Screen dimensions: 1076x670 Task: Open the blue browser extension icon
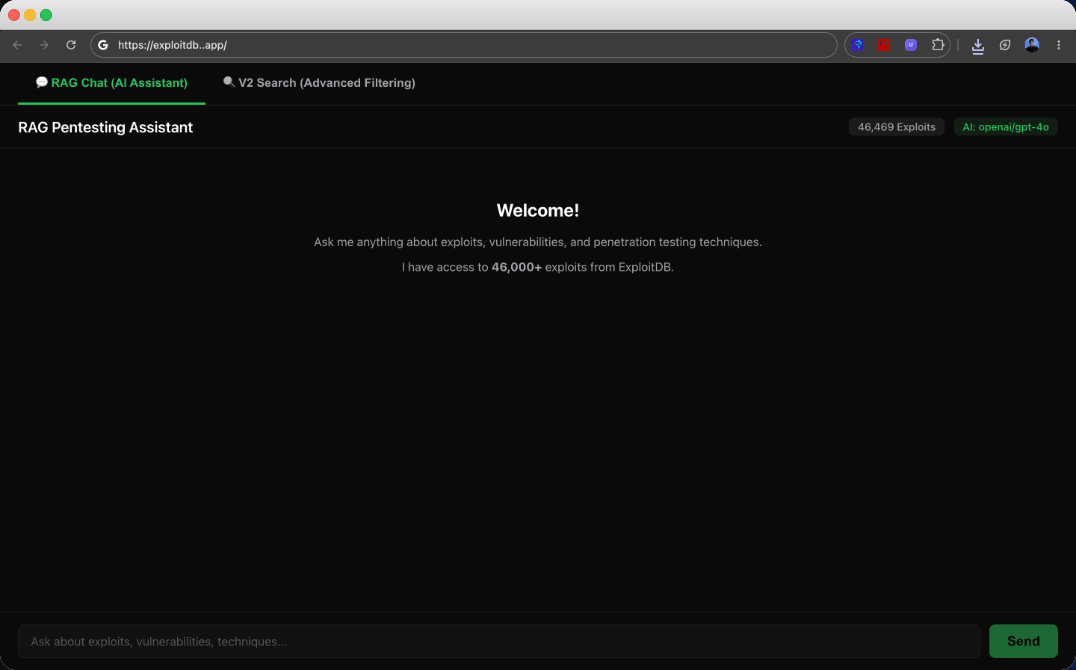[857, 45]
